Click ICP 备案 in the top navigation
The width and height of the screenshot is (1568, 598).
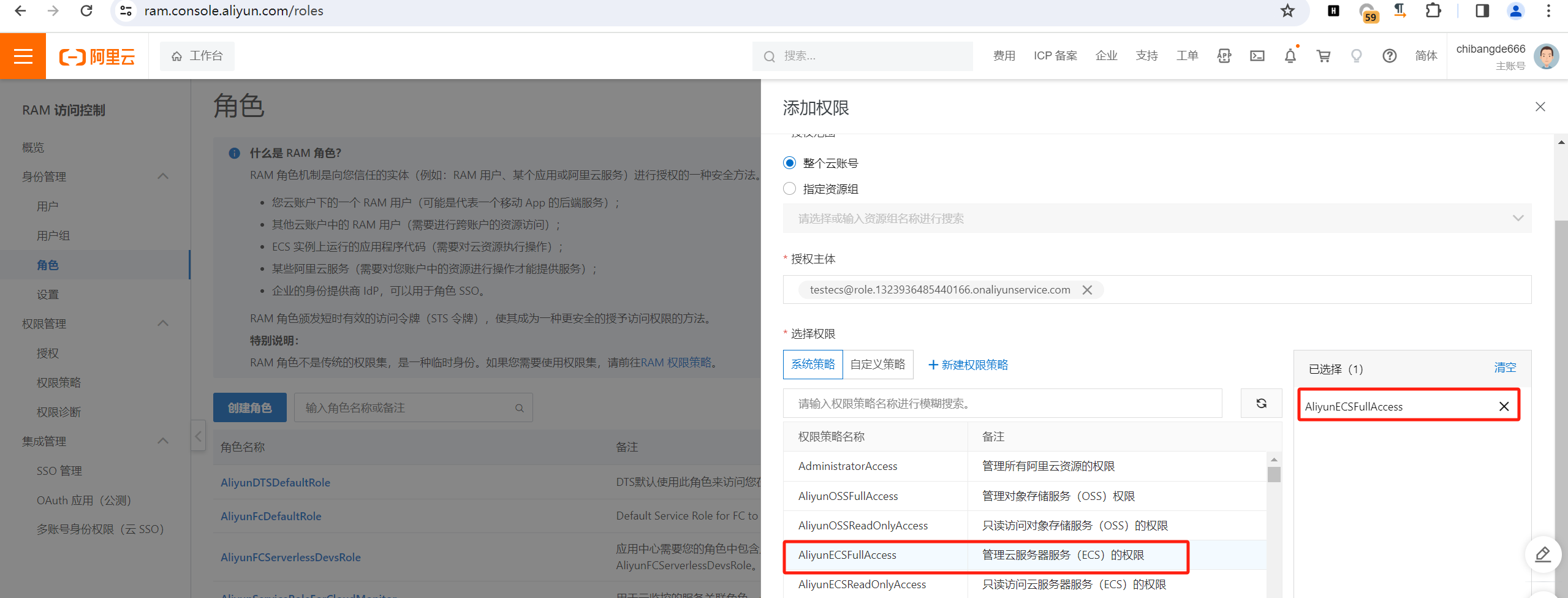tap(1055, 56)
